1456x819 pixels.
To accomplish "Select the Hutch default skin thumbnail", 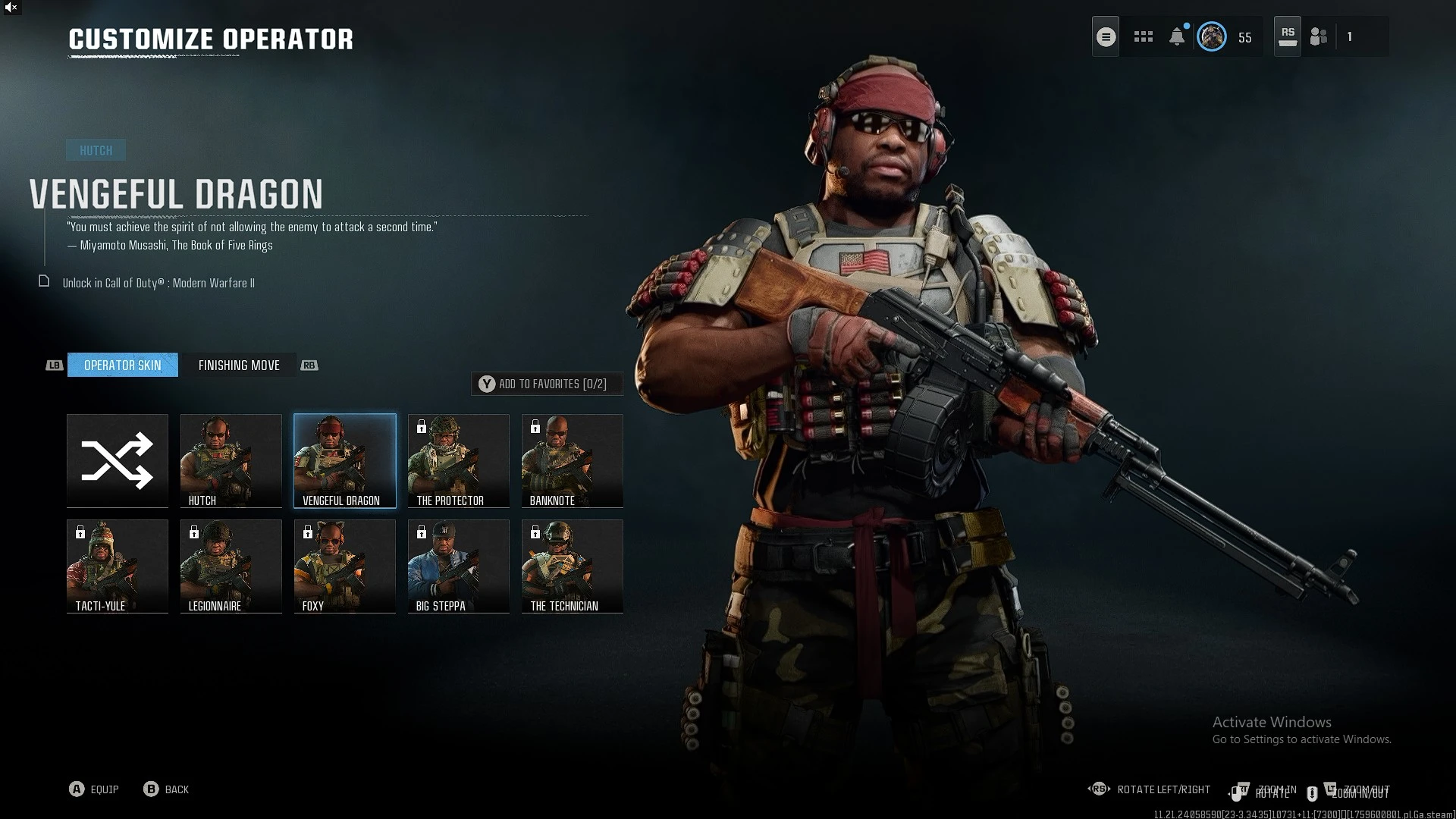I will pyautogui.click(x=231, y=460).
